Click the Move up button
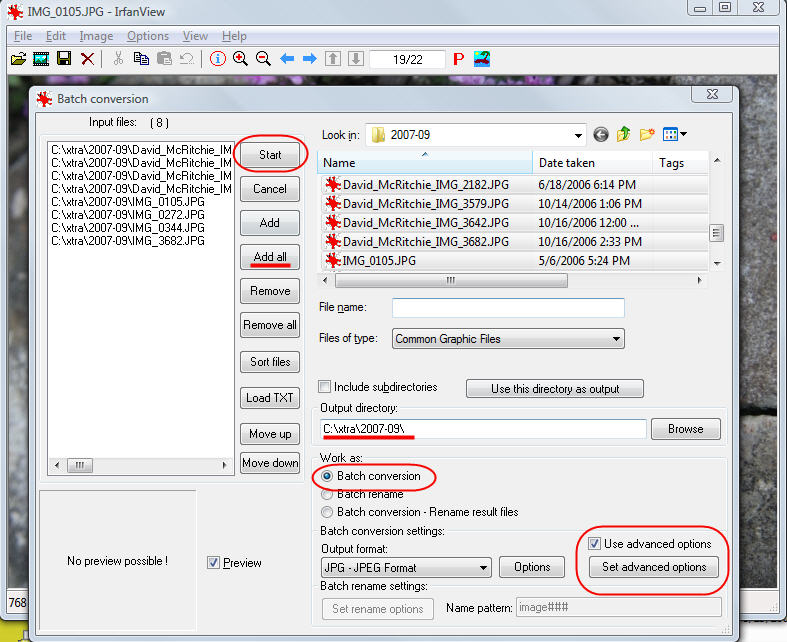Image resolution: width=787 pixels, height=642 pixels. click(270, 434)
